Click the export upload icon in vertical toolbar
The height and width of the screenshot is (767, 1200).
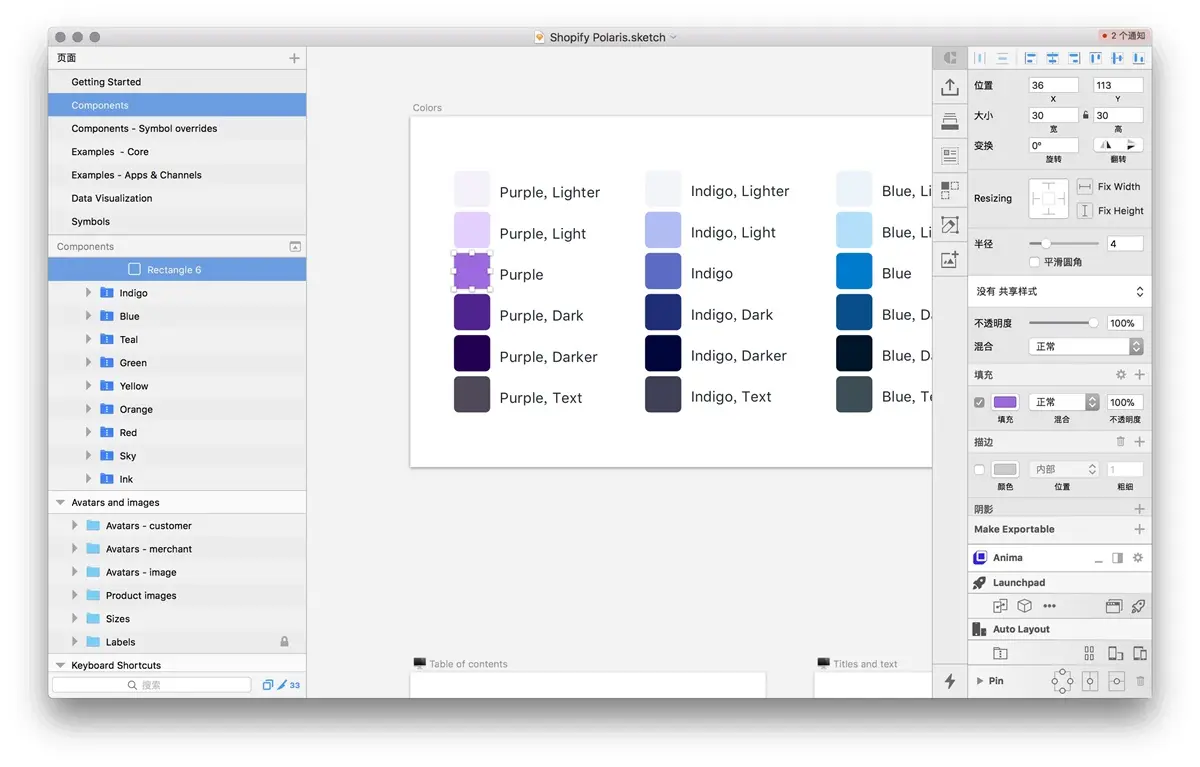(x=949, y=88)
